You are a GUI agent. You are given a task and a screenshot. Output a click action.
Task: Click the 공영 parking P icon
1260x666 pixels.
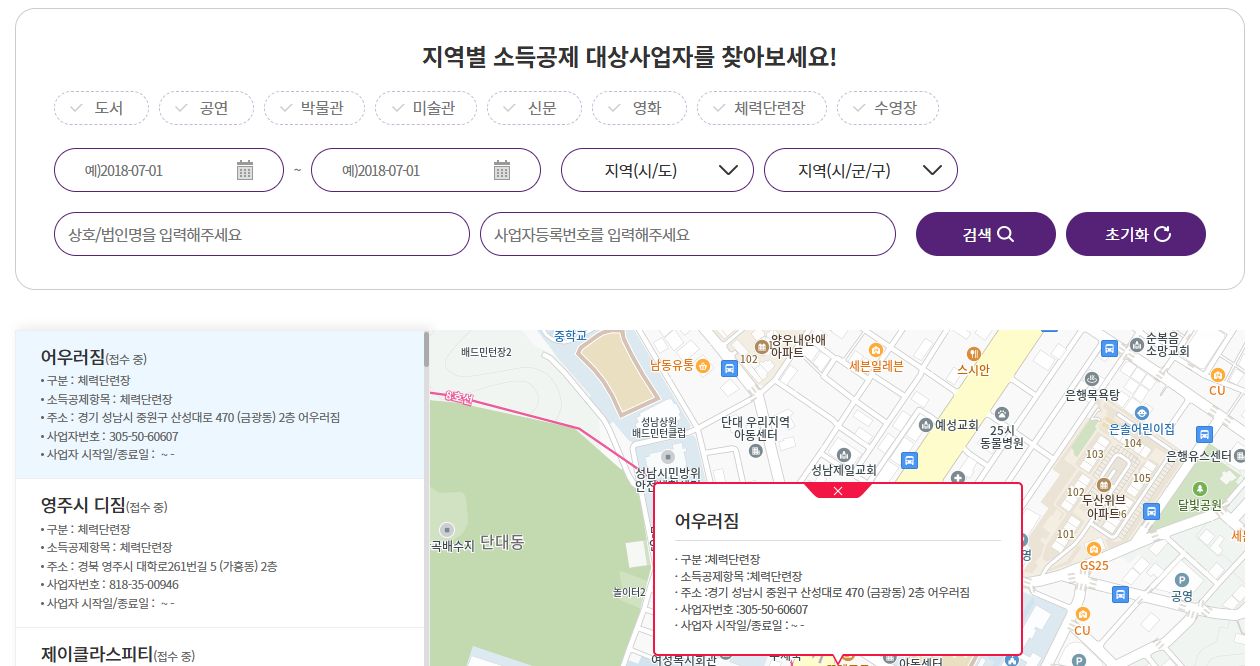tap(1182, 579)
